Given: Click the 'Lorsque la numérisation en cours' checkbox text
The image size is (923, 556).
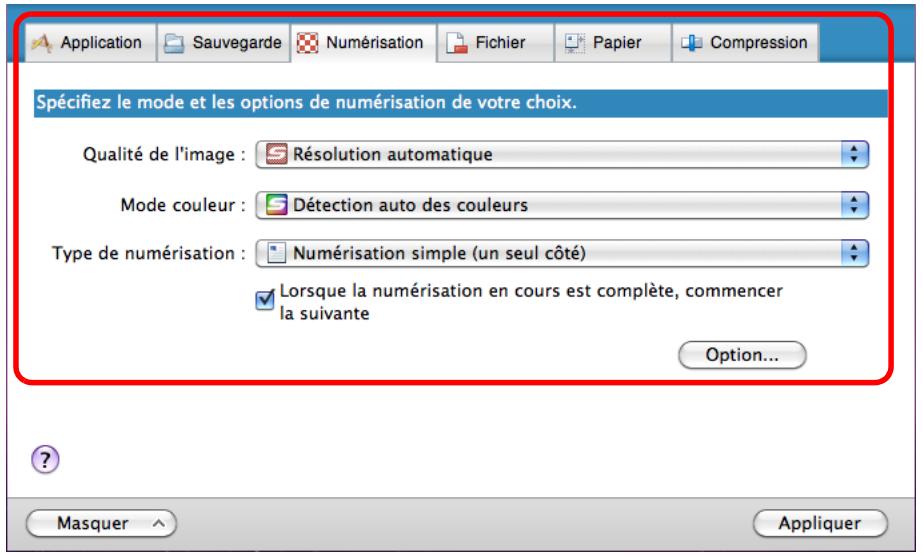Looking at the screenshot, I should (x=531, y=302).
